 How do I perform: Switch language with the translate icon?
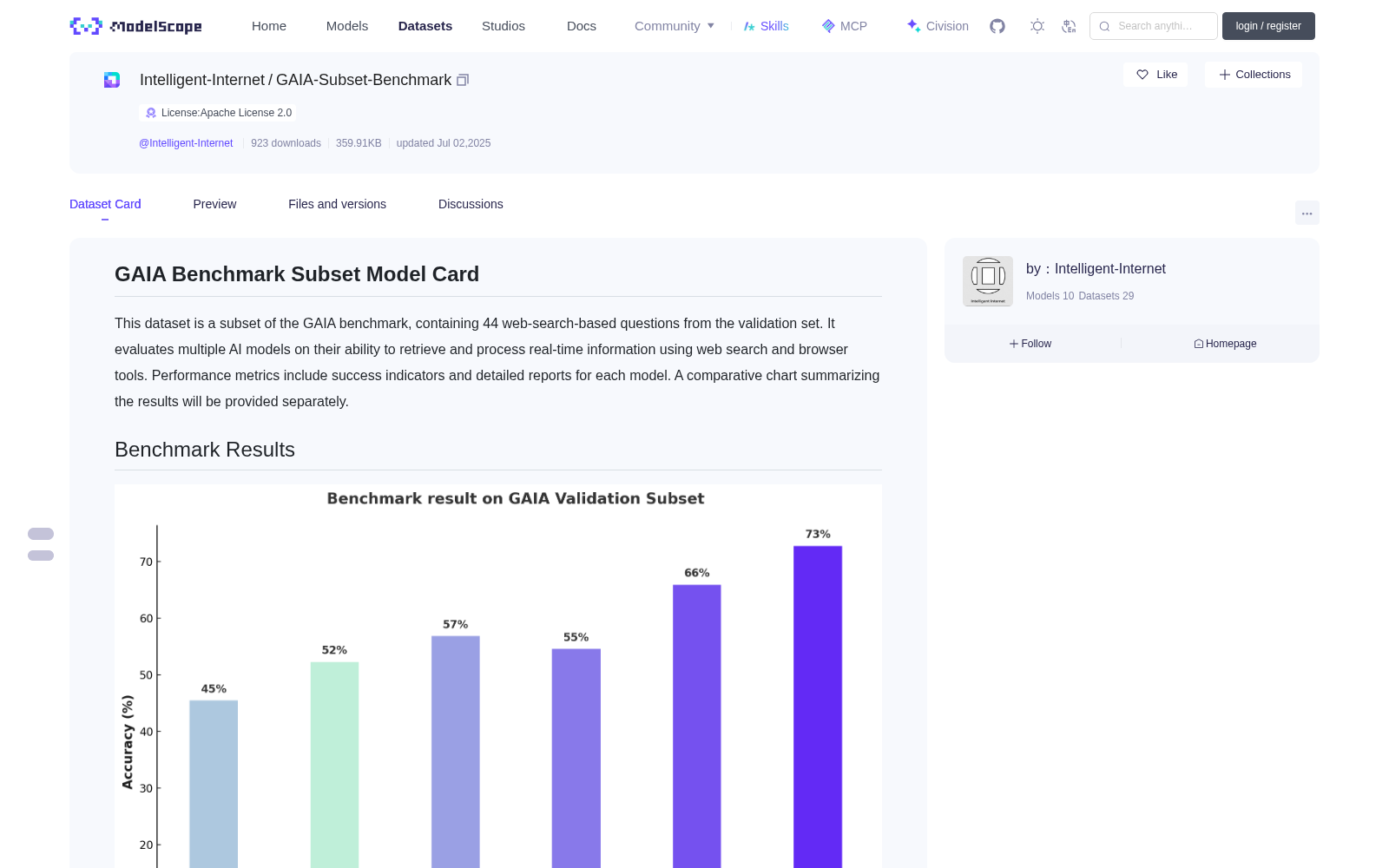(1069, 26)
